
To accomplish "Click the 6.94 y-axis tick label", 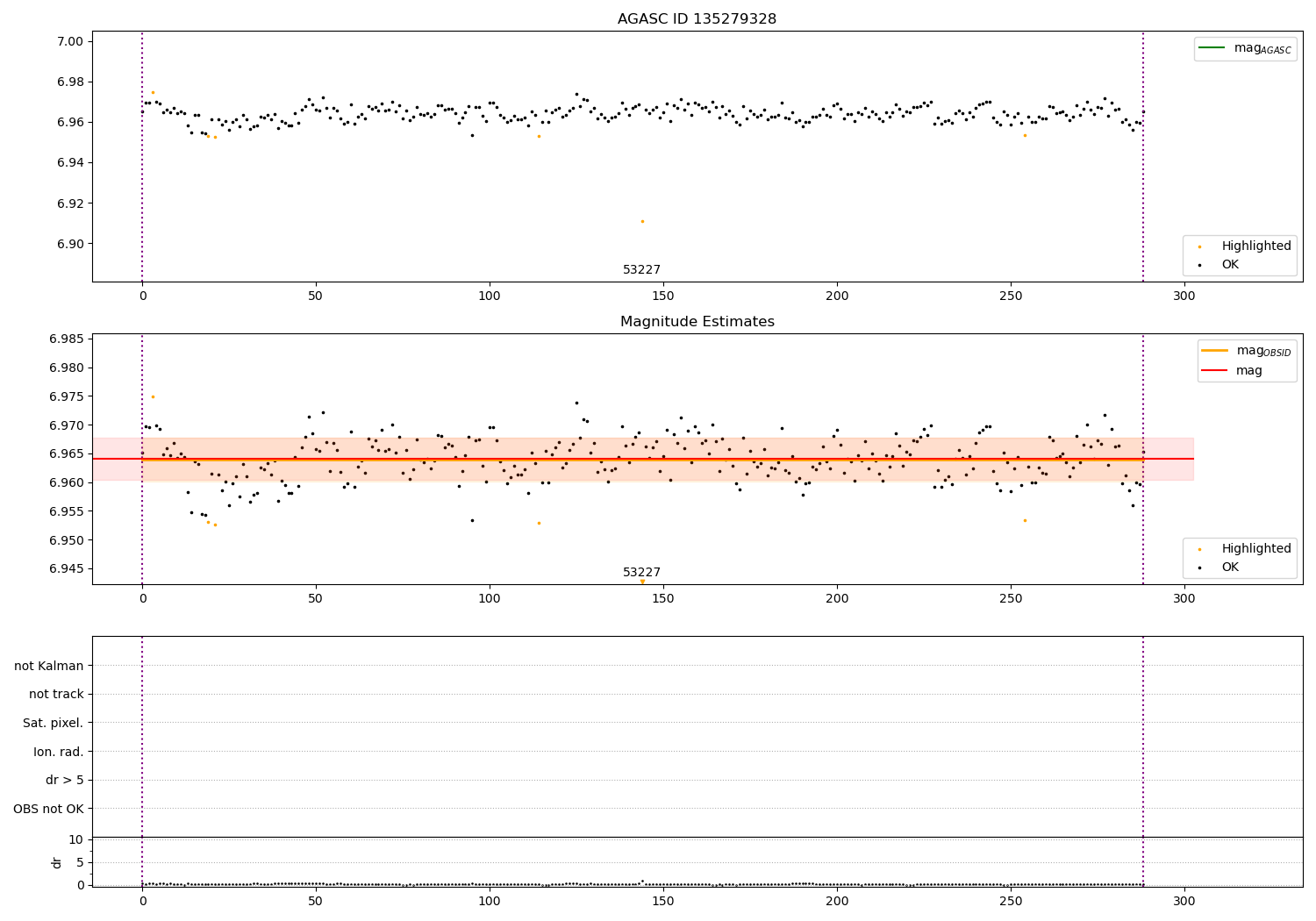I will point(70,162).
